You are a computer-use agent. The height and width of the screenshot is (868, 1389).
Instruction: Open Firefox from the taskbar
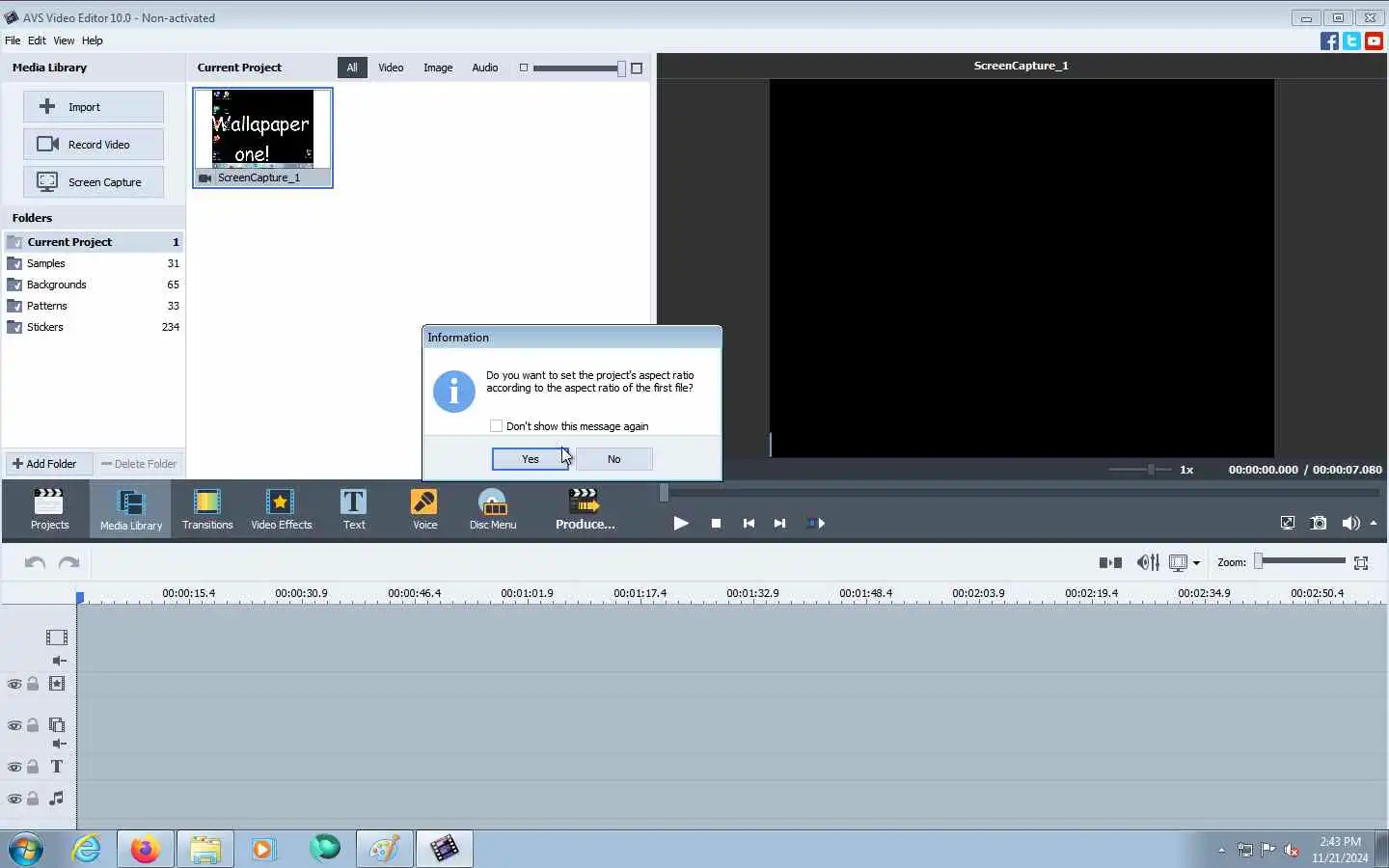[x=146, y=849]
